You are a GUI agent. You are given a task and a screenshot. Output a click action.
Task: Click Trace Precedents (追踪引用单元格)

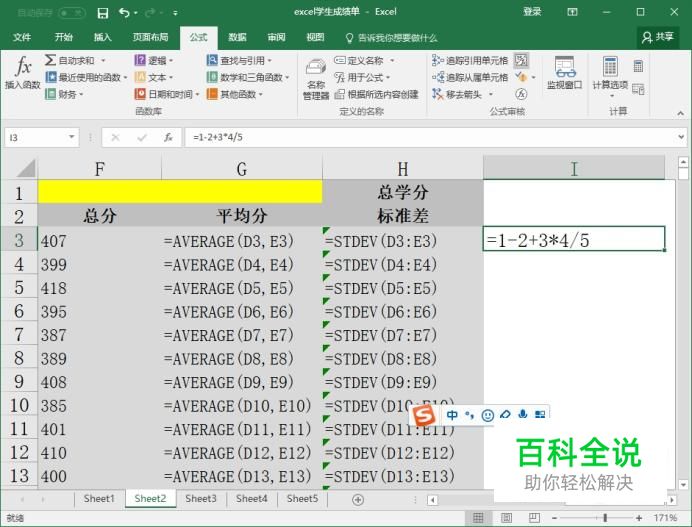(470, 60)
